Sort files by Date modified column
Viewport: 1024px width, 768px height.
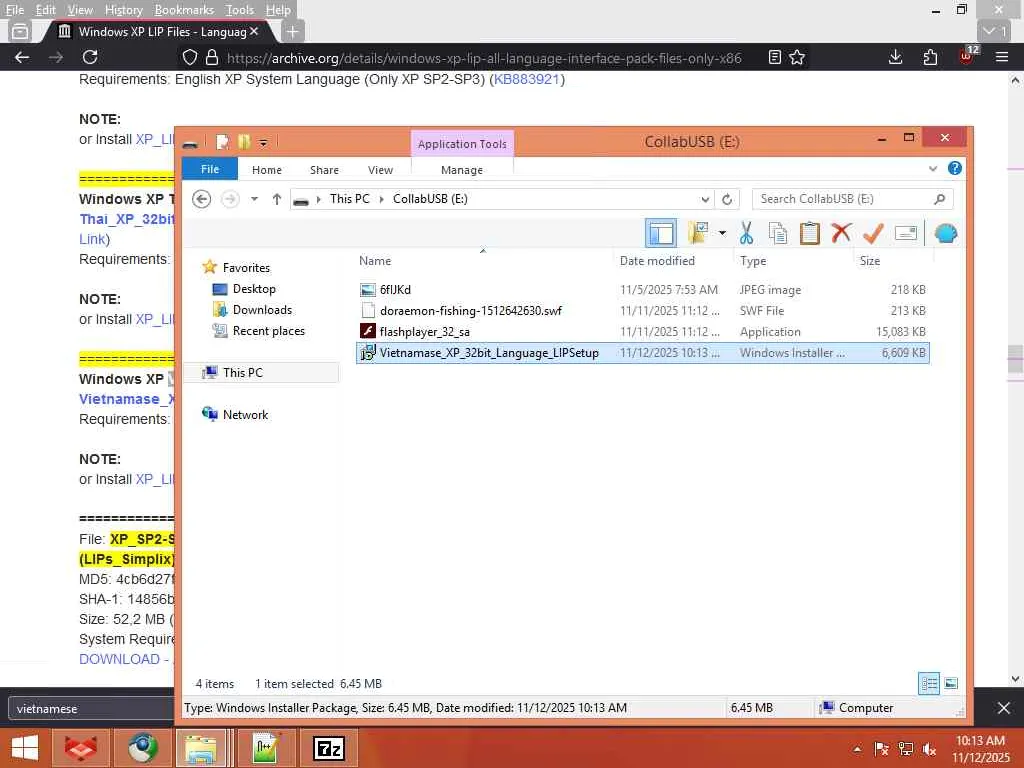pos(657,261)
